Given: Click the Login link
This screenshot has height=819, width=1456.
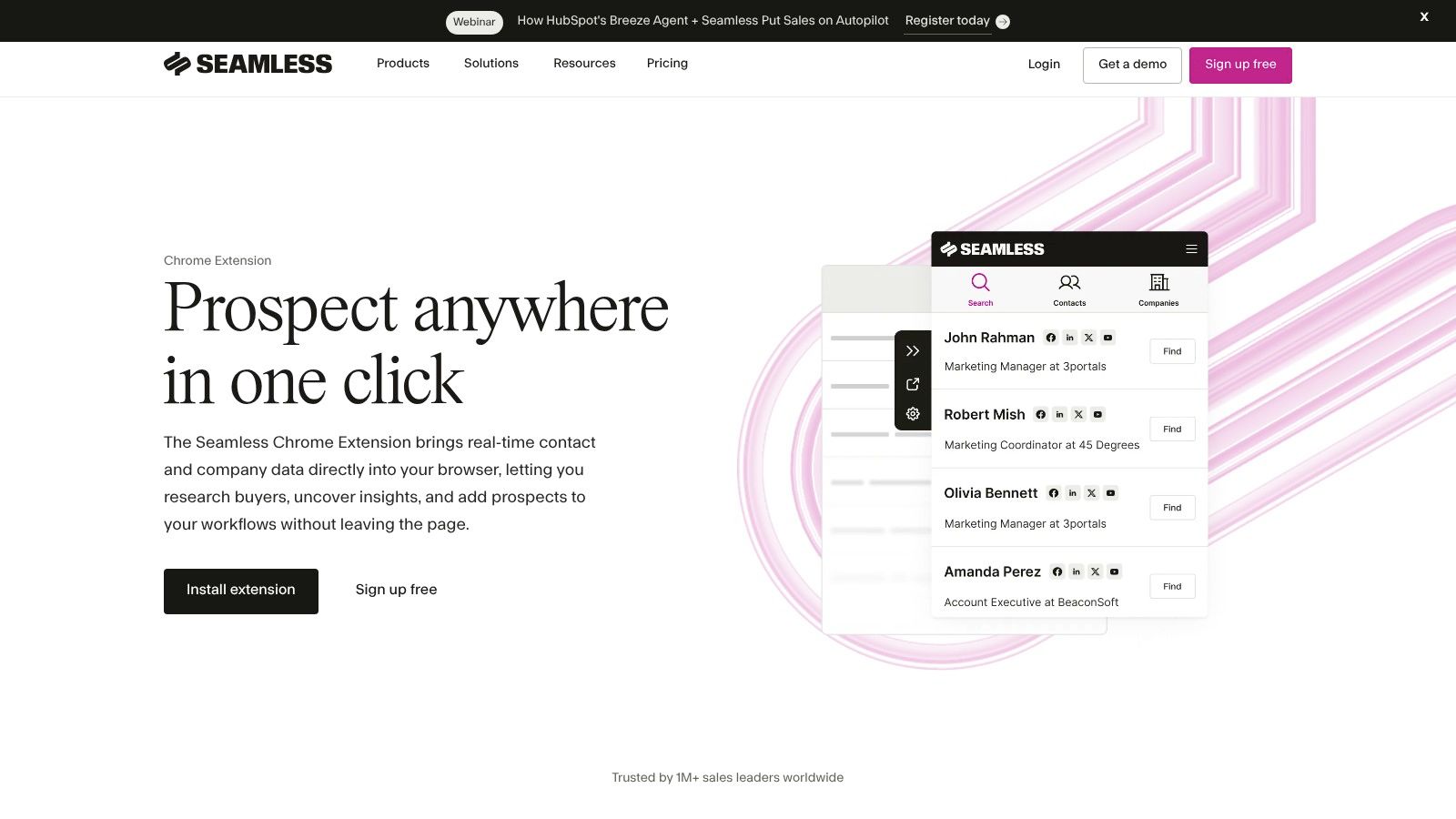Looking at the screenshot, I should [1044, 65].
